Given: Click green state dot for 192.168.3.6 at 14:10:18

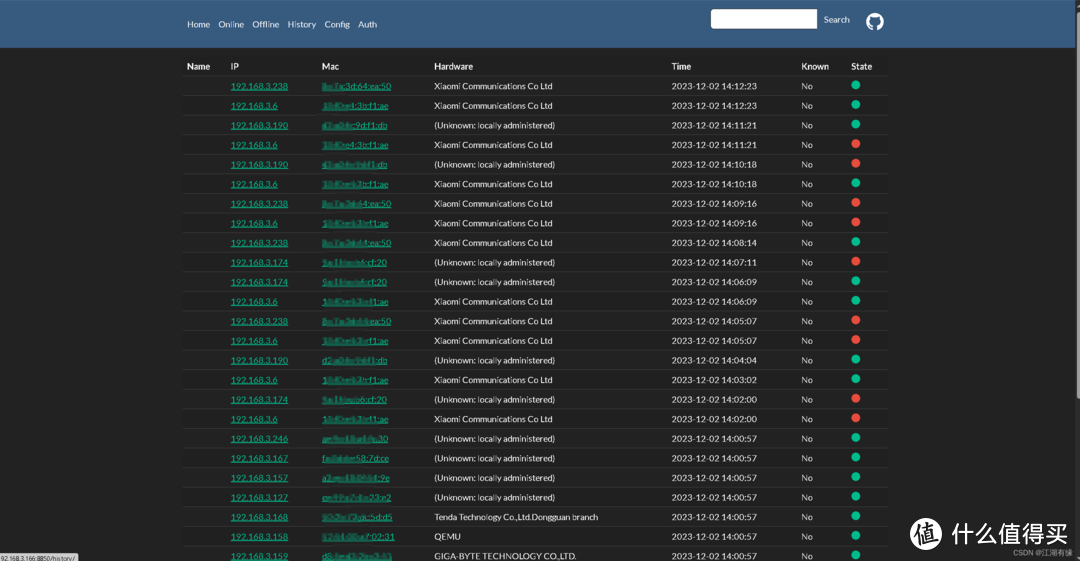Looking at the screenshot, I should [855, 183].
